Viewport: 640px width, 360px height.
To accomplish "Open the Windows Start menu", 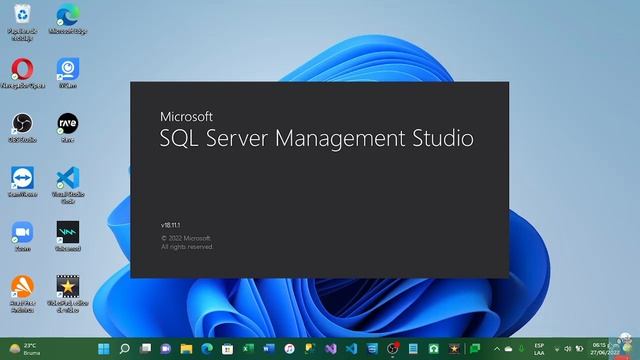I will click(104, 349).
